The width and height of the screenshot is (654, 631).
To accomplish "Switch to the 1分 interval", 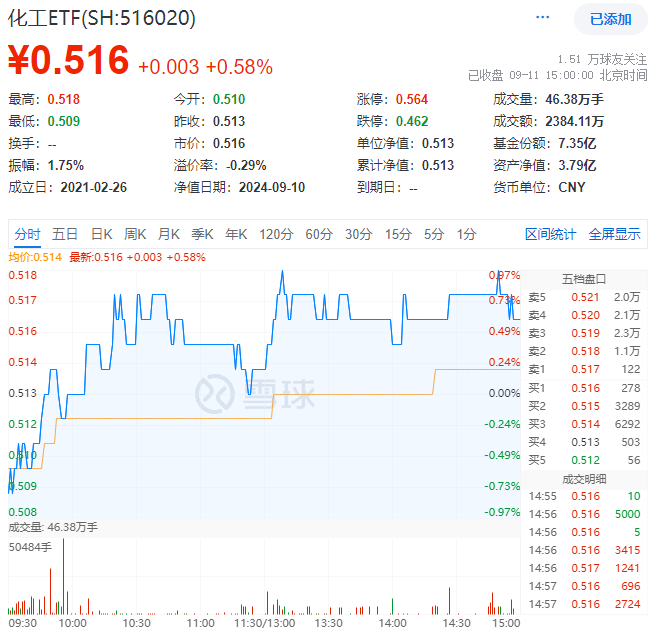I will pos(466,234).
